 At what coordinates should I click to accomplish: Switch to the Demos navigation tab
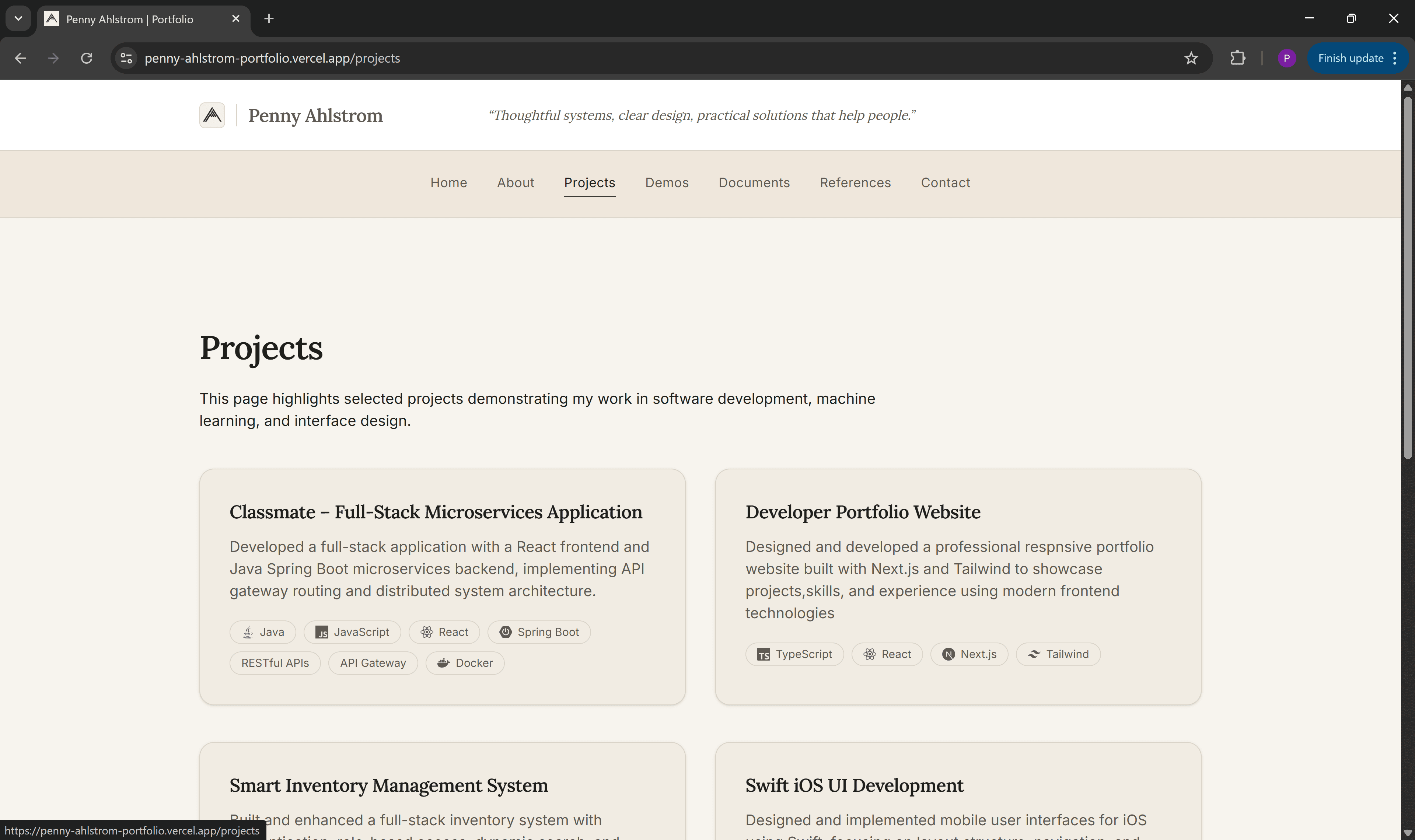point(667,182)
